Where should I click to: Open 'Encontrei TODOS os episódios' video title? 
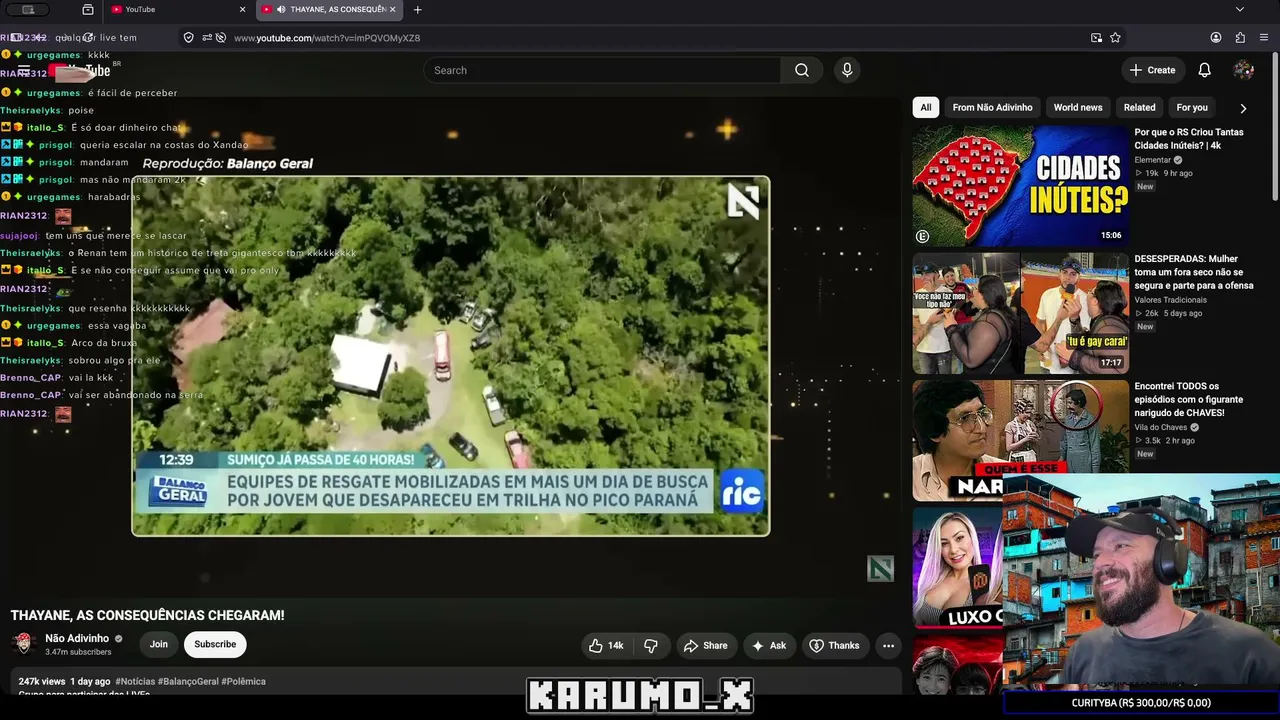pyautogui.click(x=1191, y=399)
